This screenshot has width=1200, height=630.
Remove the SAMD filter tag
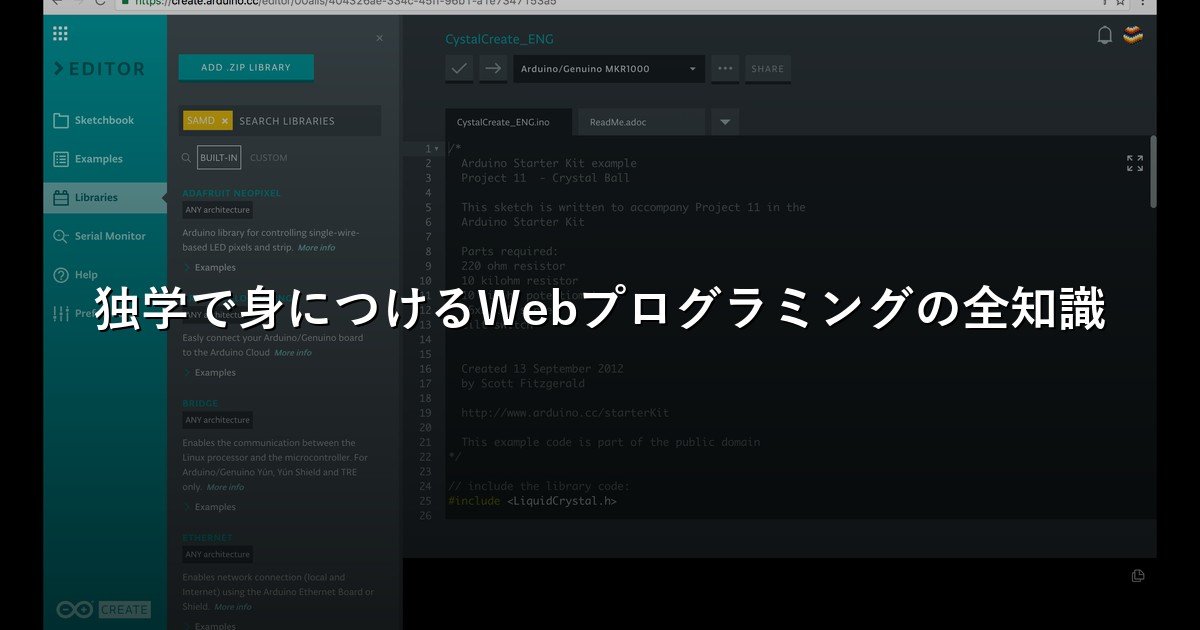(224, 119)
